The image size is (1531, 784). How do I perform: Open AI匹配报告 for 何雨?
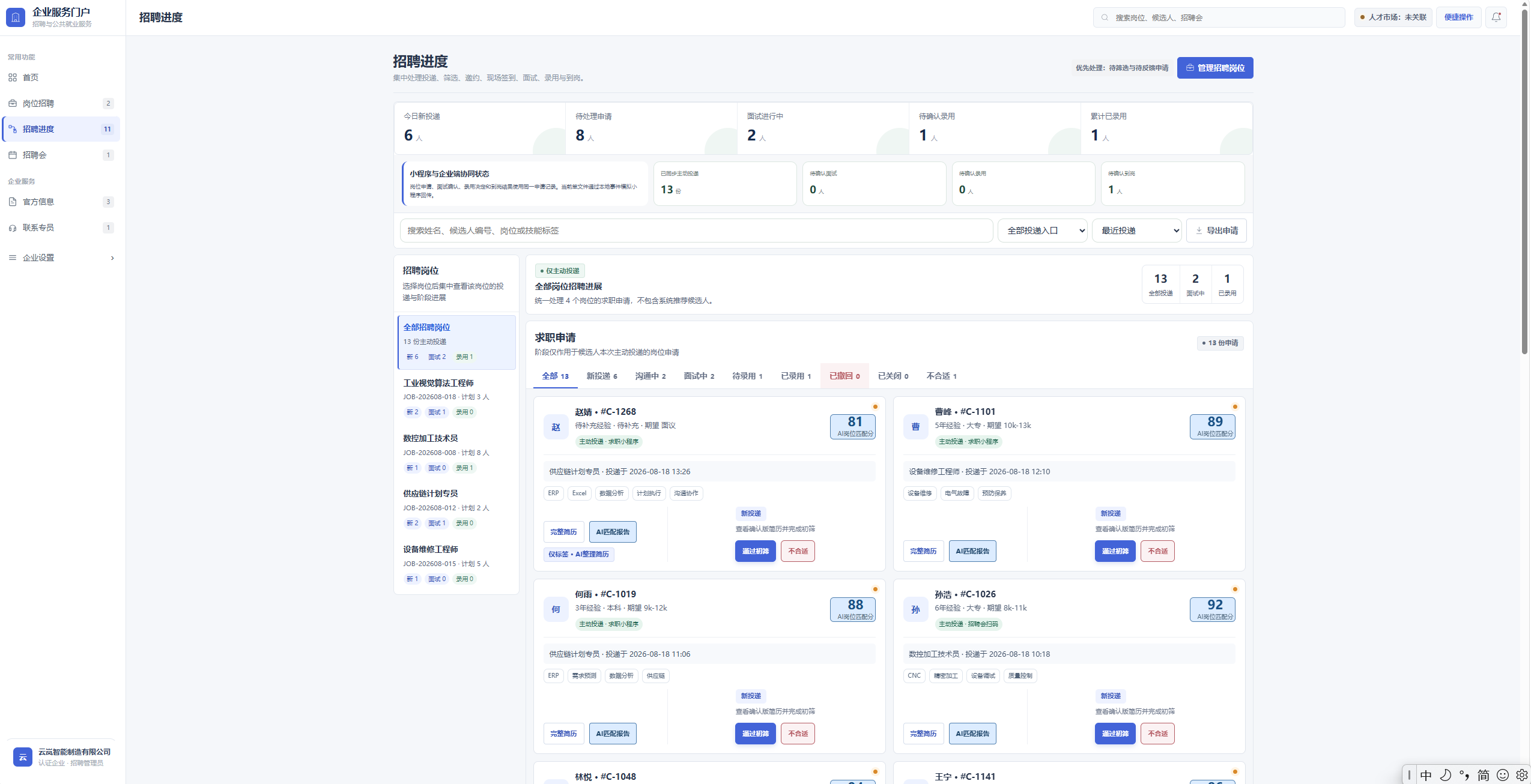613,734
